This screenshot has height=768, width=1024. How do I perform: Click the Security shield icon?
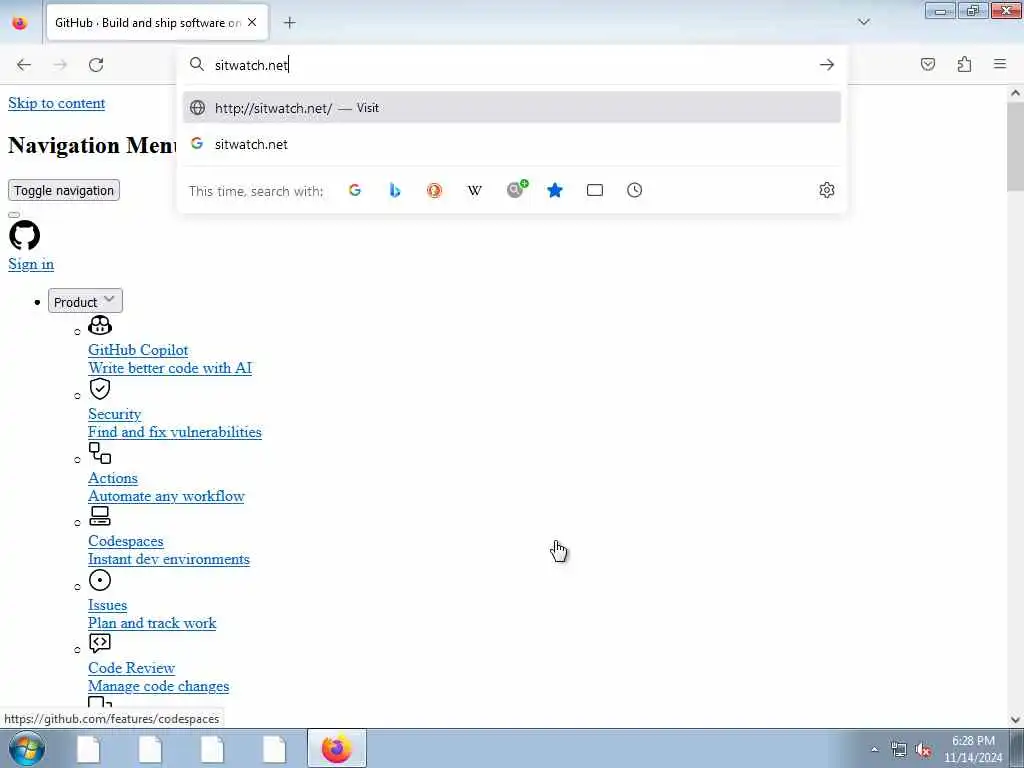tap(100, 389)
